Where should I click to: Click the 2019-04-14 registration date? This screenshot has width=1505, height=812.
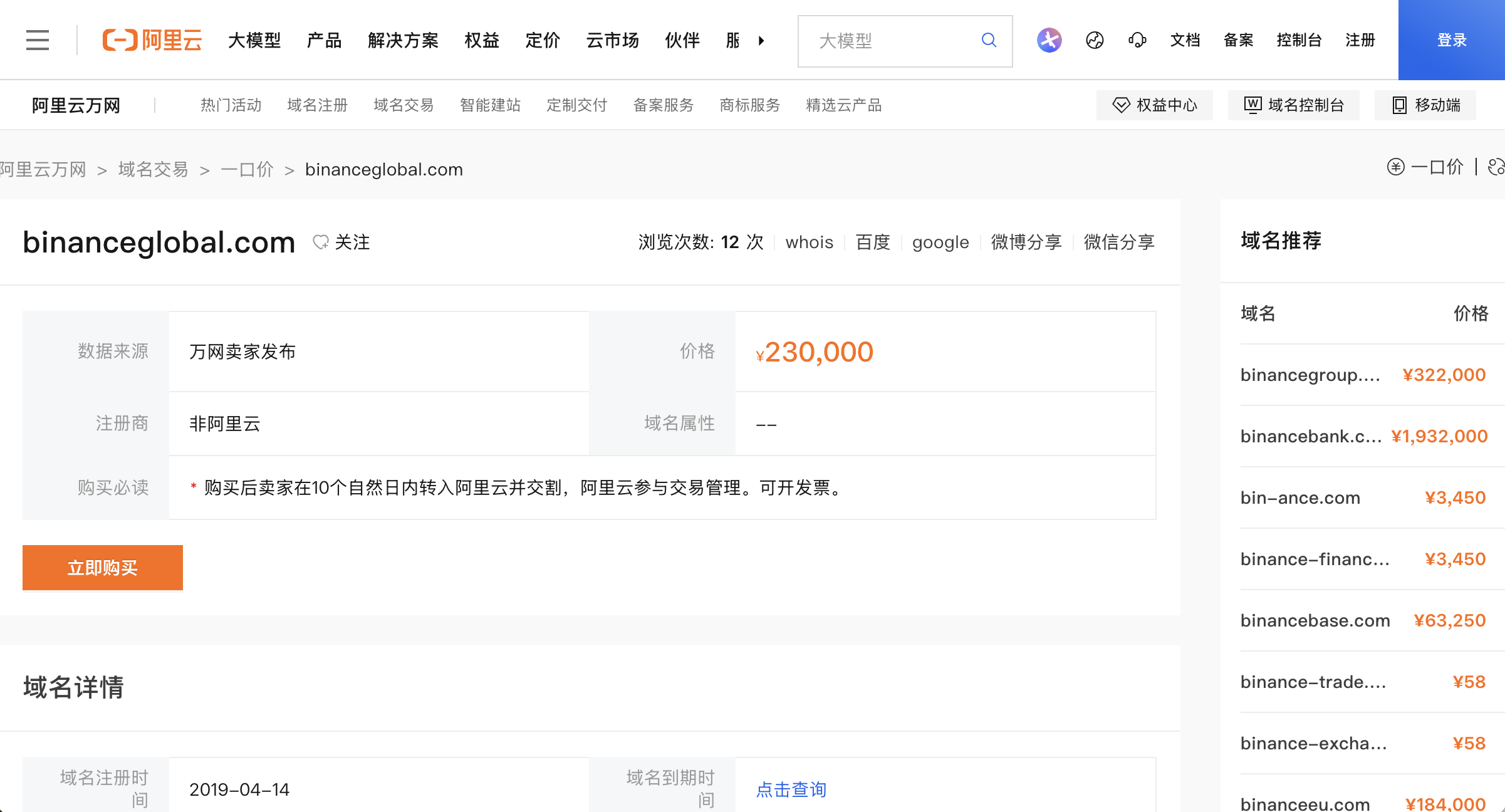239,789
